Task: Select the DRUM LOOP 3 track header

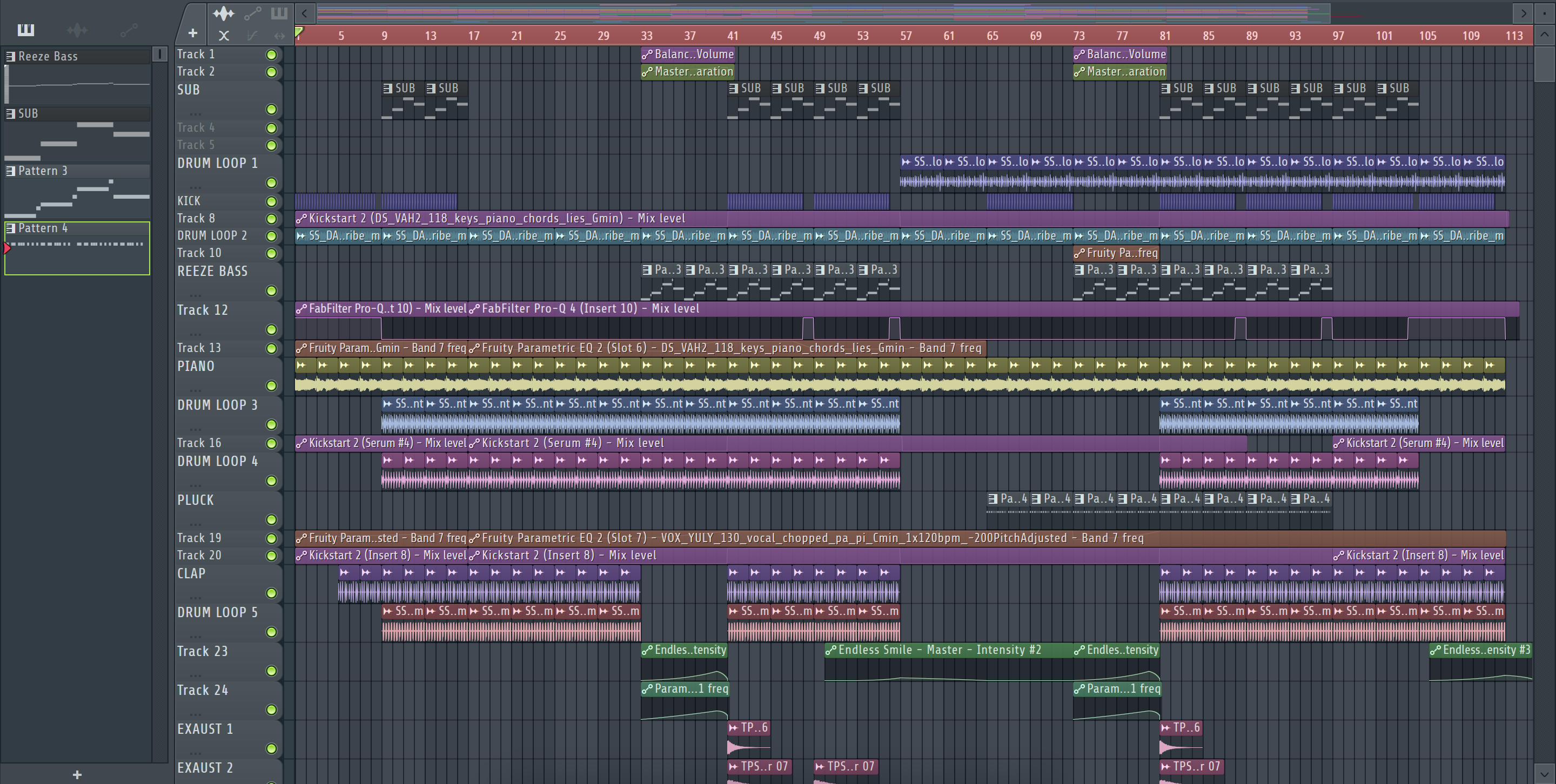Action: 229,414
